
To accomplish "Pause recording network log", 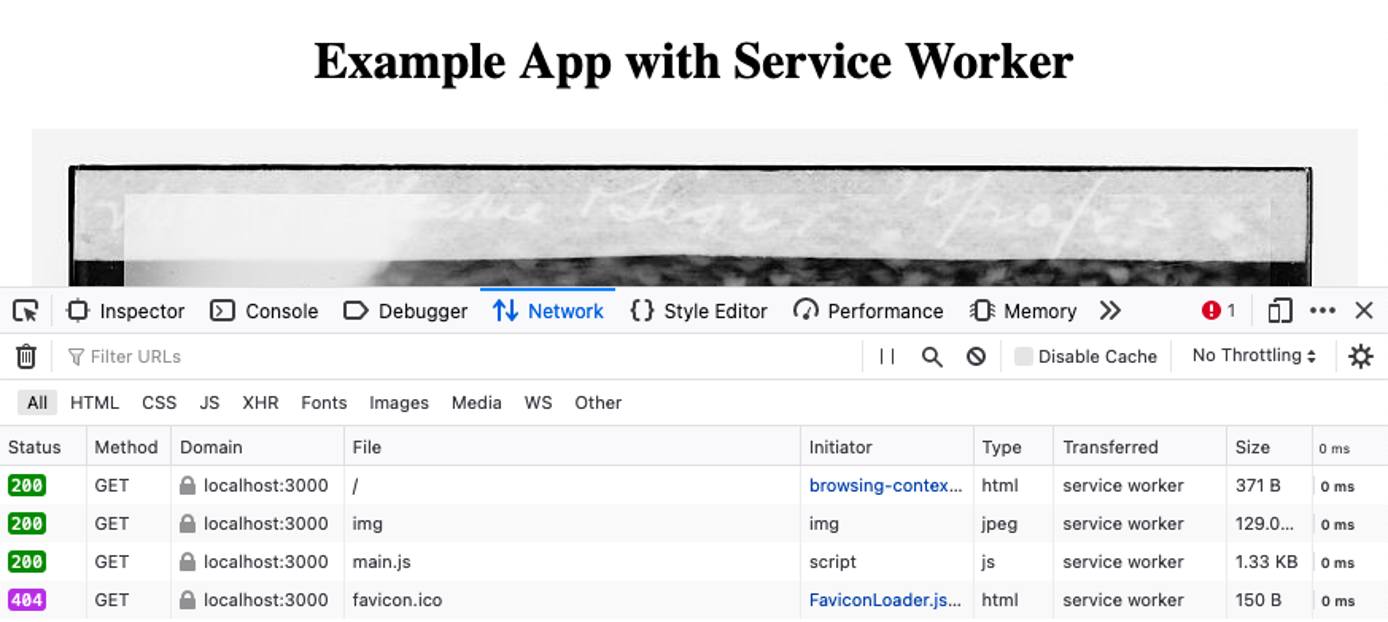I will pos(886,356).
